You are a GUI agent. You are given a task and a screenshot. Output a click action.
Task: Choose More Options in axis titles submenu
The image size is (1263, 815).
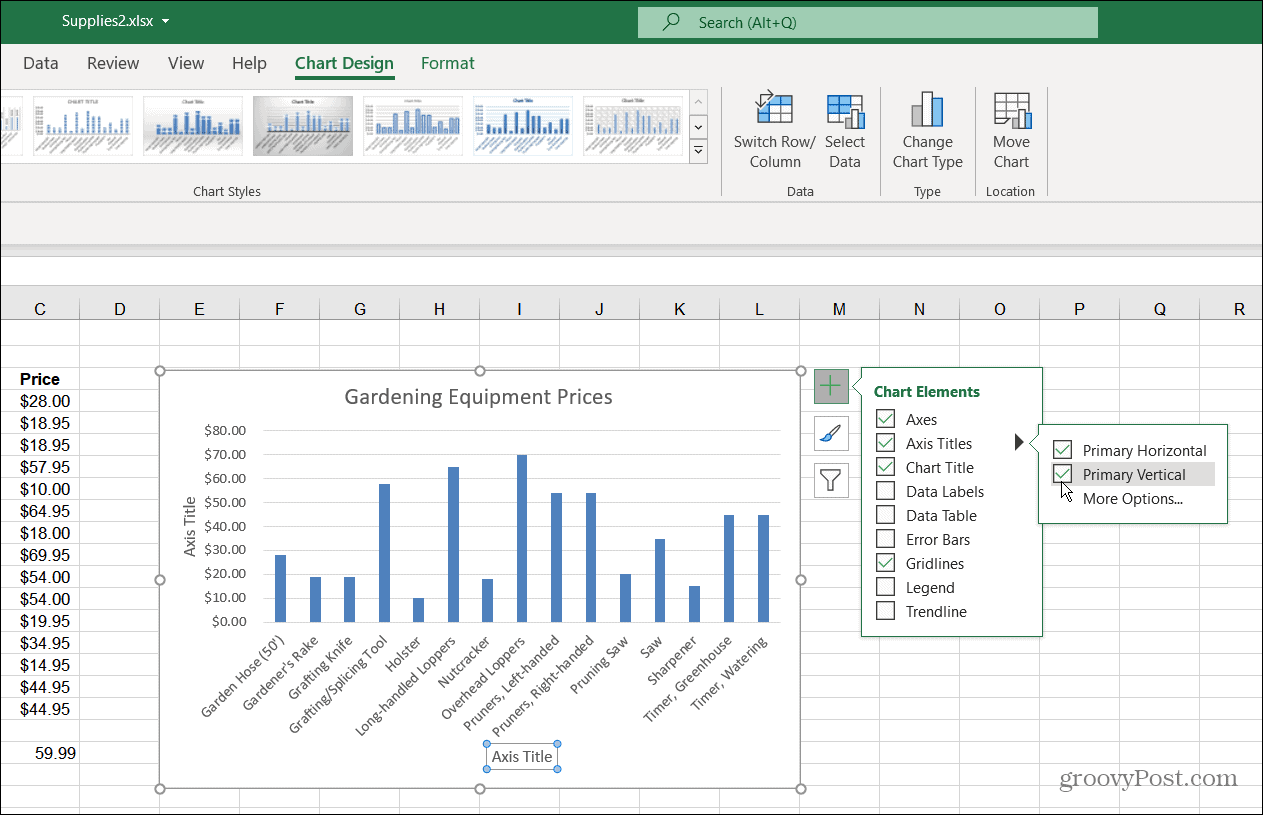[x=1132, y=498]
